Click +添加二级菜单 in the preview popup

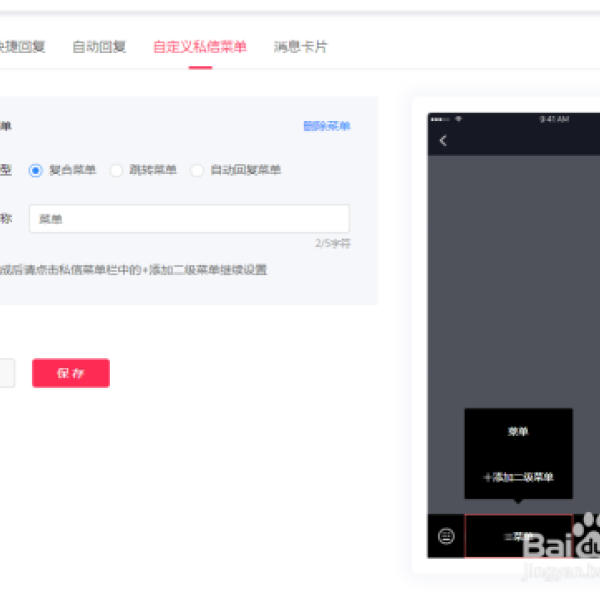click(x=518, y=477)
